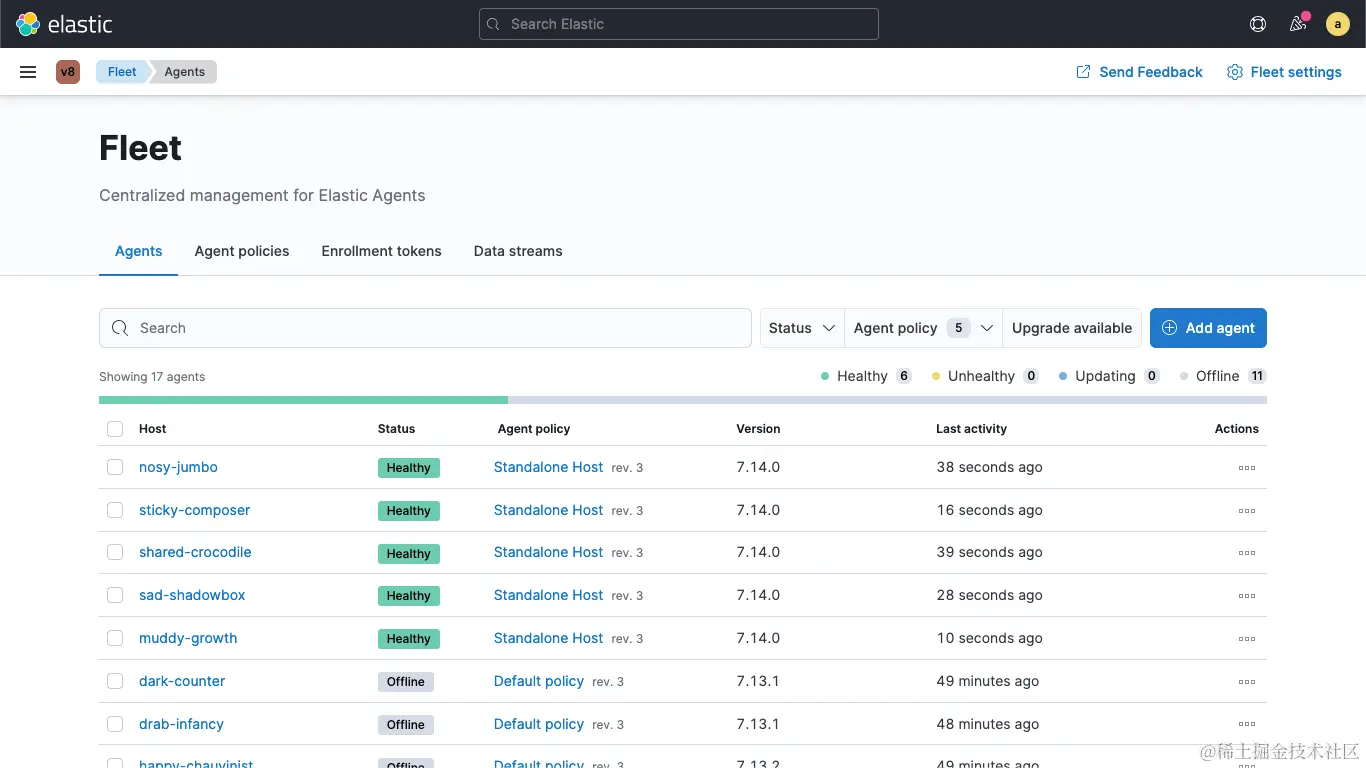Open the nosy-jumbo host link
1366x768 pixels.
[x=178, y=467]
